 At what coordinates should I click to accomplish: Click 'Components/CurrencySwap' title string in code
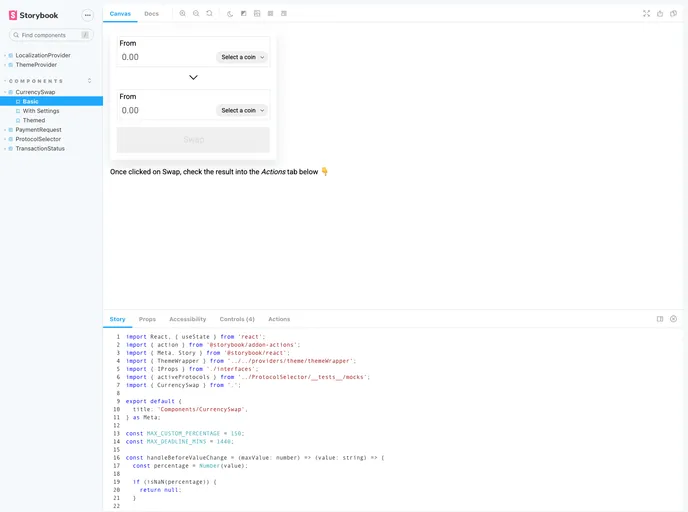tap(201, 409)
